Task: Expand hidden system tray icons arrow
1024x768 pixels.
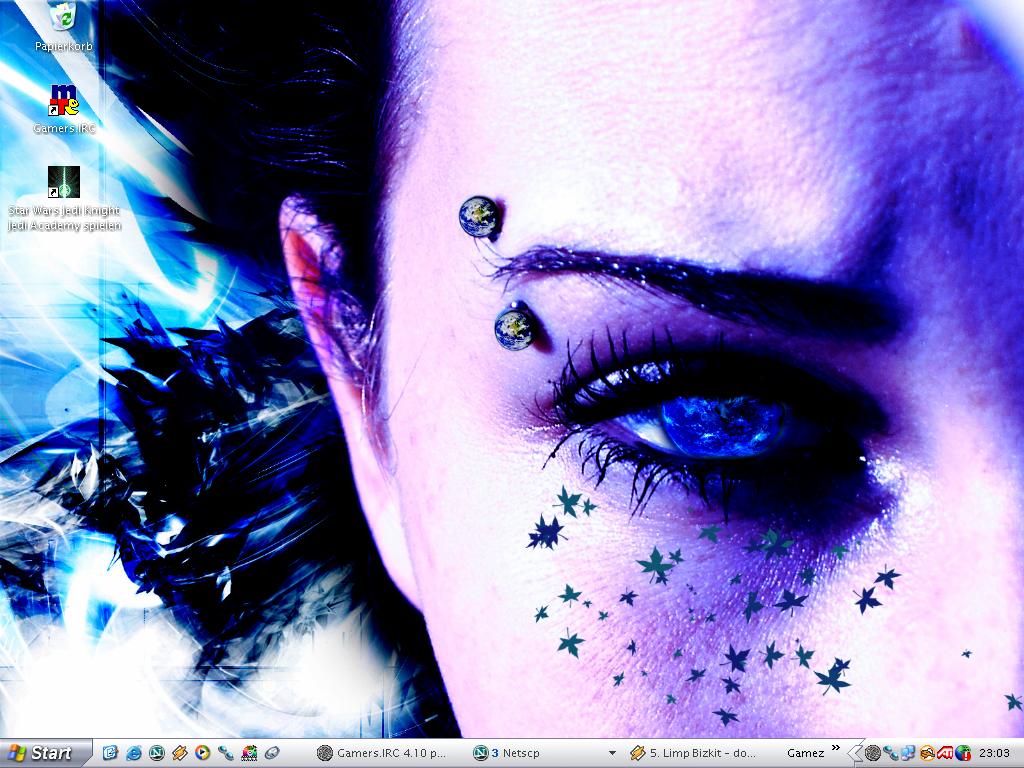Action: tap(855, 753)
